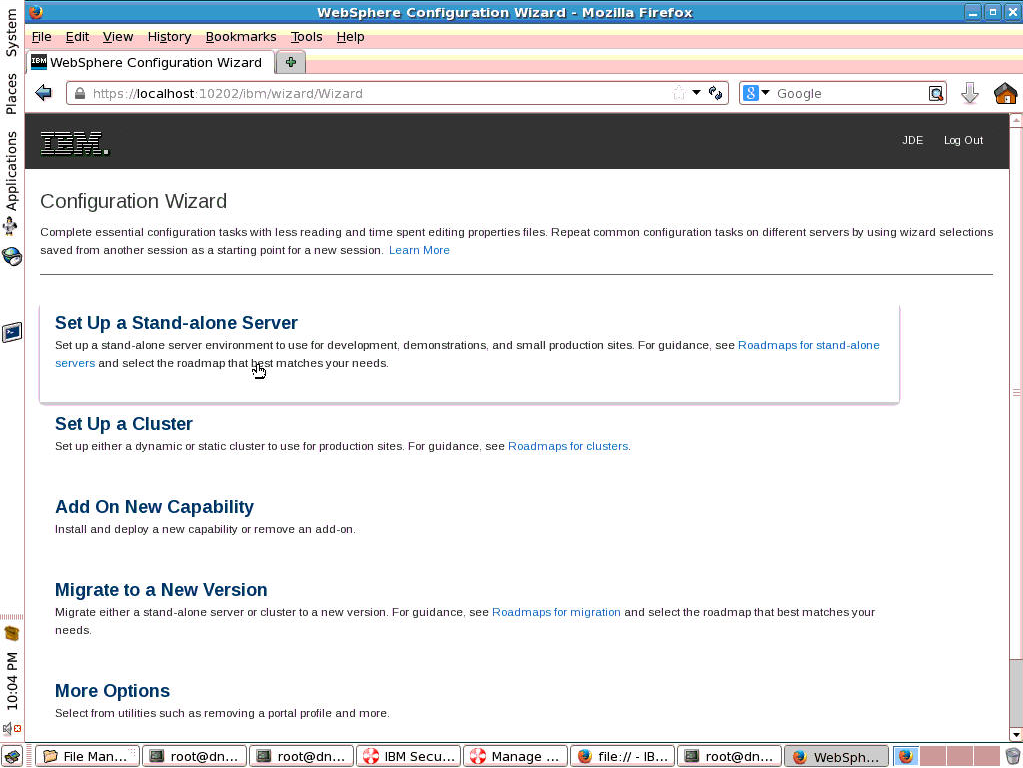This screenshot has width=1023, height=768.
Task: Click the page scrollbar down arrow
Action: coord(1016,735)
